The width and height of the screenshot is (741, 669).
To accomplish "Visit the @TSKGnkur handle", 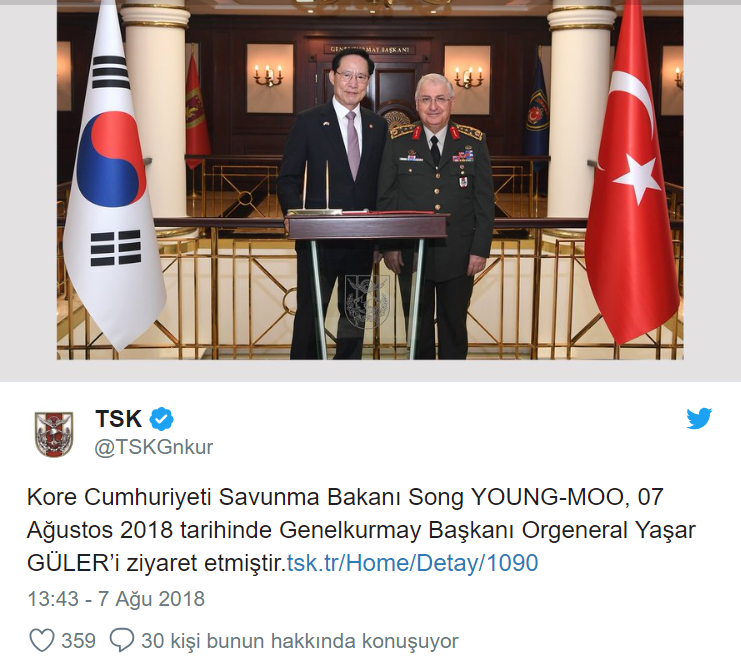I will tap(154, 447).
